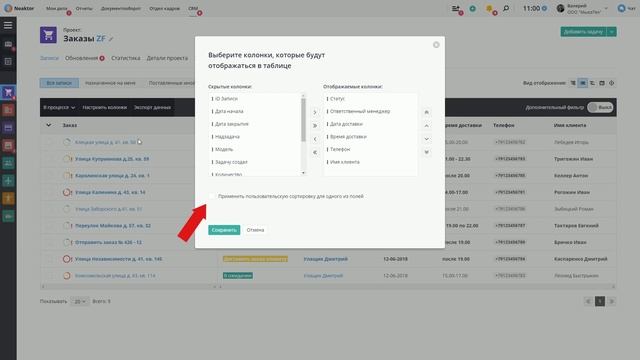Open the search magnifier icon

click(506, 8)
